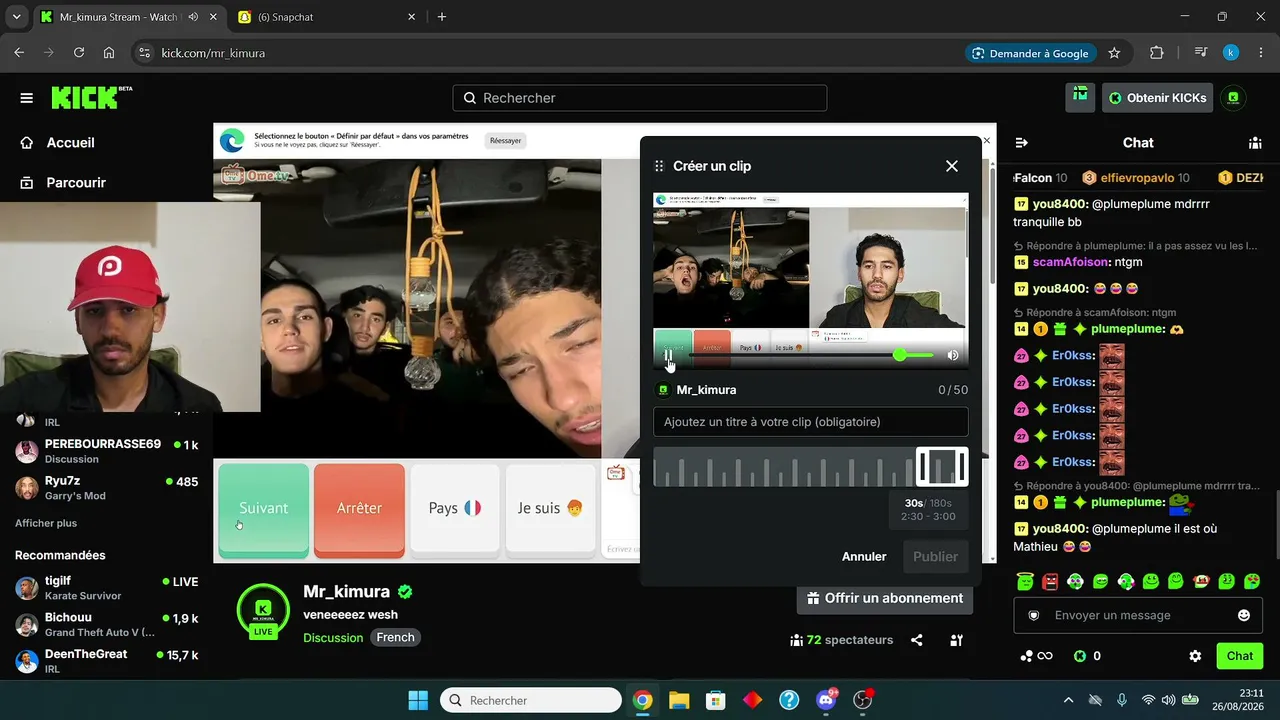Open Windows Start menu

(418, 700)
